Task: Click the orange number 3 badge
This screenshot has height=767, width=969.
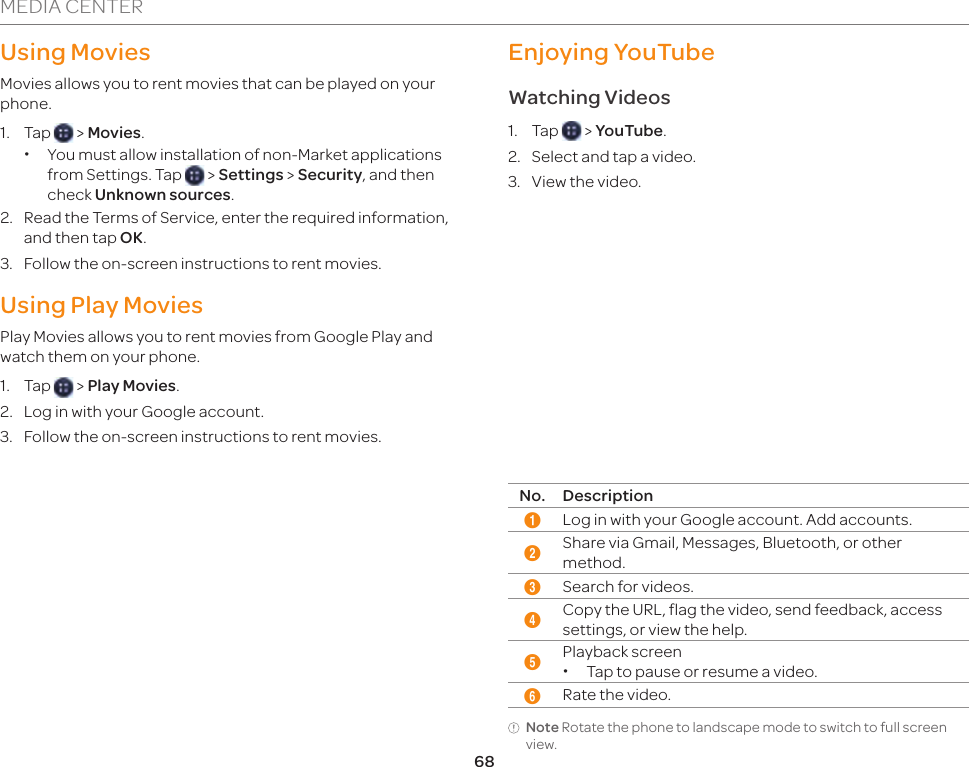Action: coord(531,587)
